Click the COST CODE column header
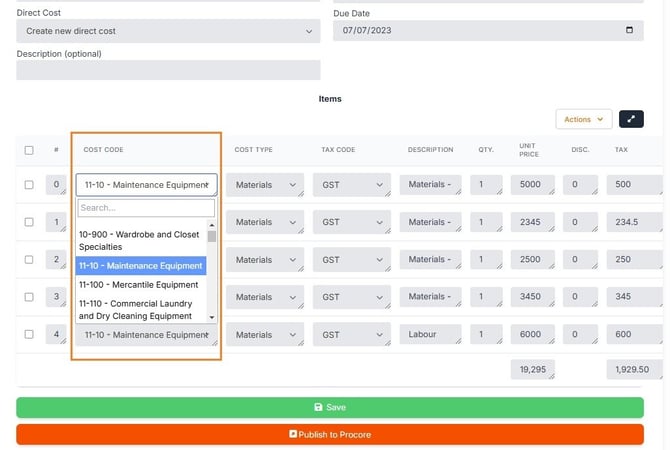 (x=103, y=150)
